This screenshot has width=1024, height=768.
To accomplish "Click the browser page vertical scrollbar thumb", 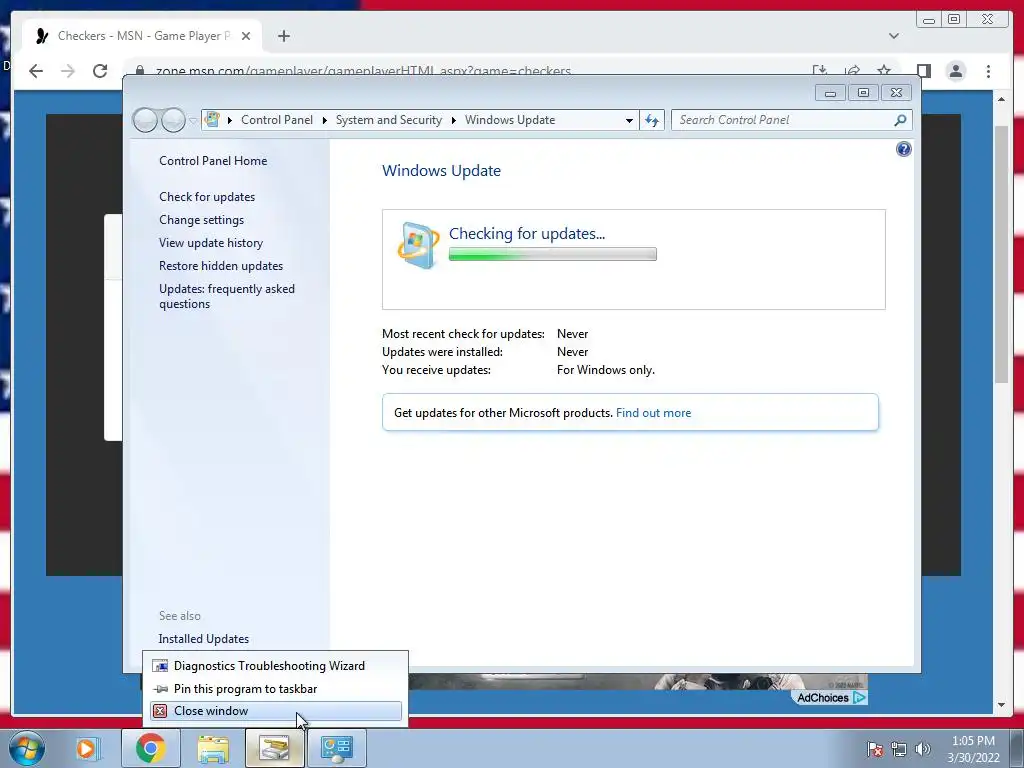I will (x=1001, y=253).
